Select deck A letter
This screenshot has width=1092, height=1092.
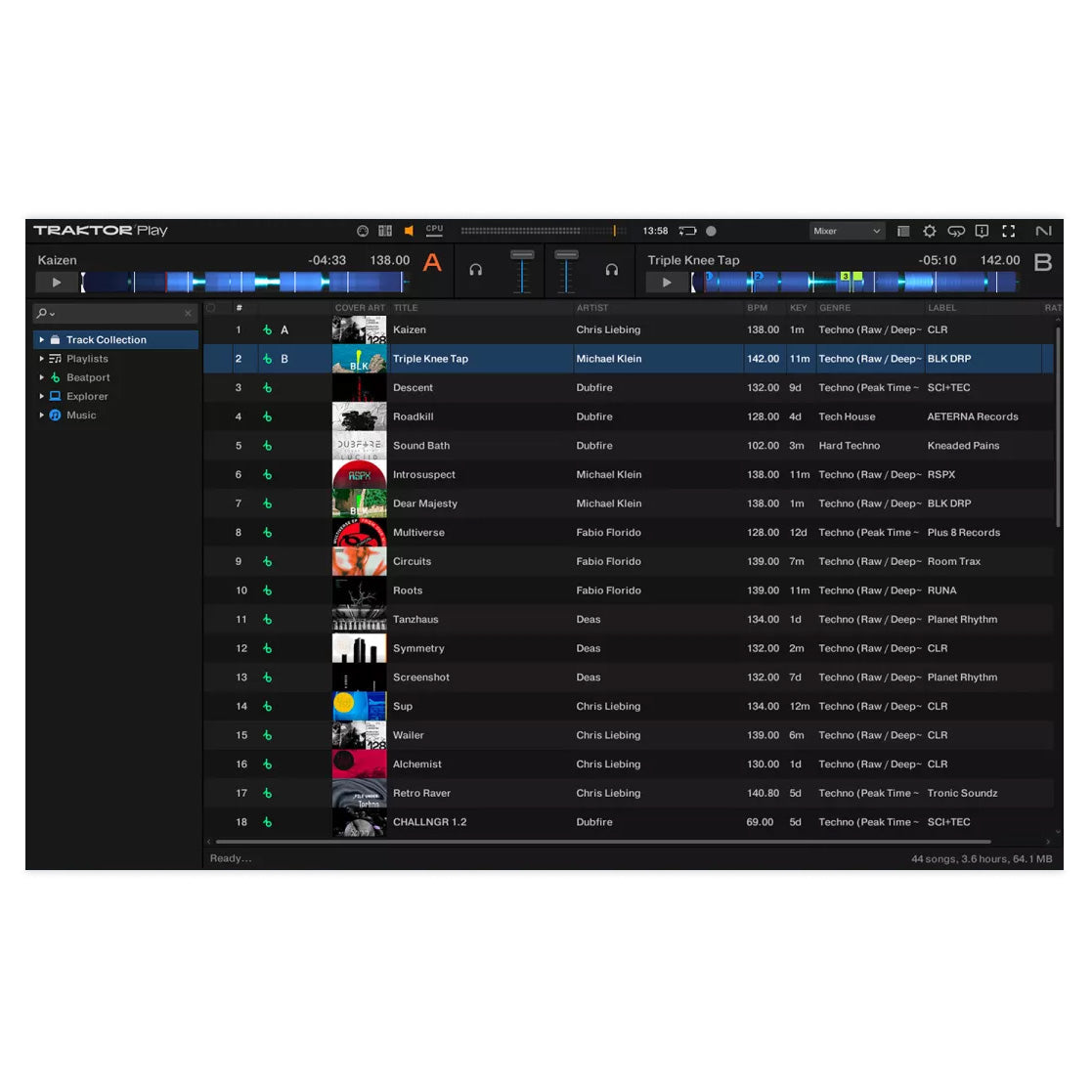[x=432, y=263]
